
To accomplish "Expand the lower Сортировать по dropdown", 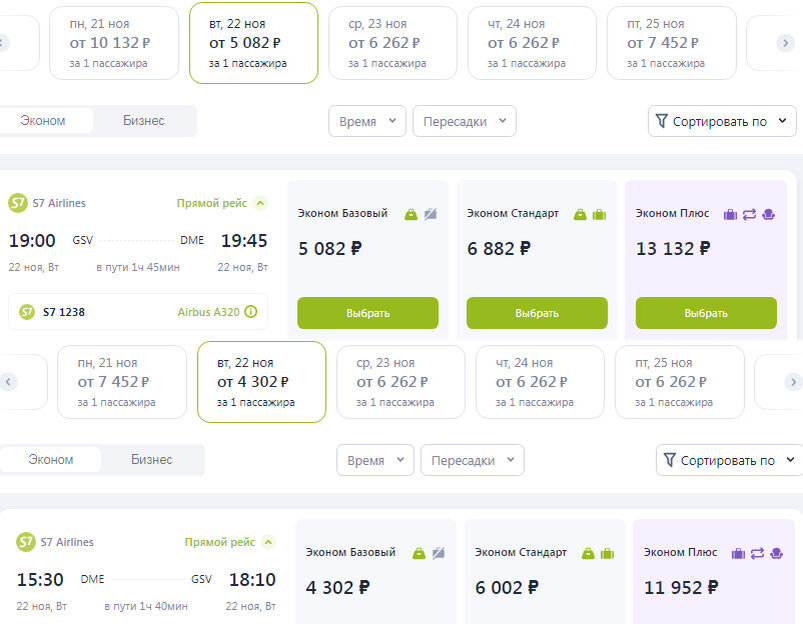I will click(x=729, y=460).
